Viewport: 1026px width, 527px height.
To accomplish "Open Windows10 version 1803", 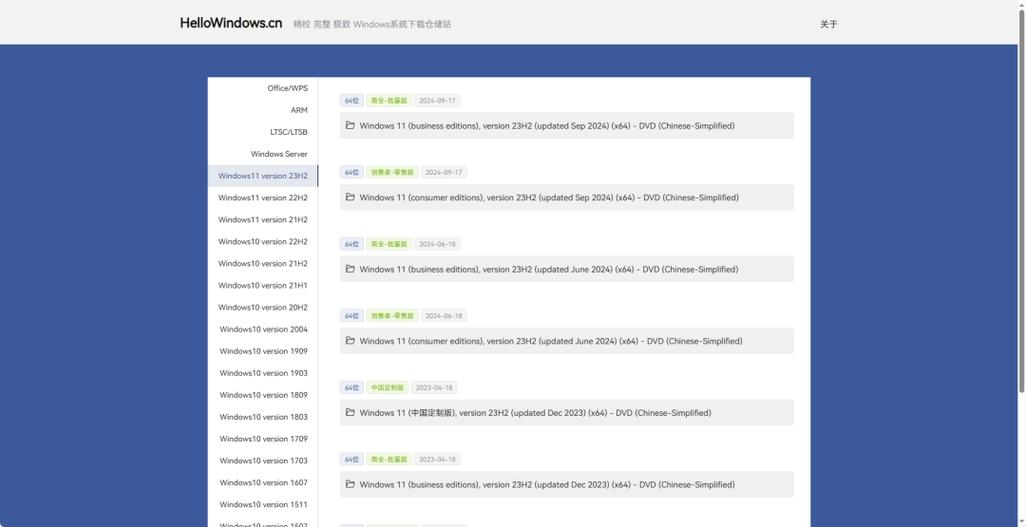I will coord(263,417).
